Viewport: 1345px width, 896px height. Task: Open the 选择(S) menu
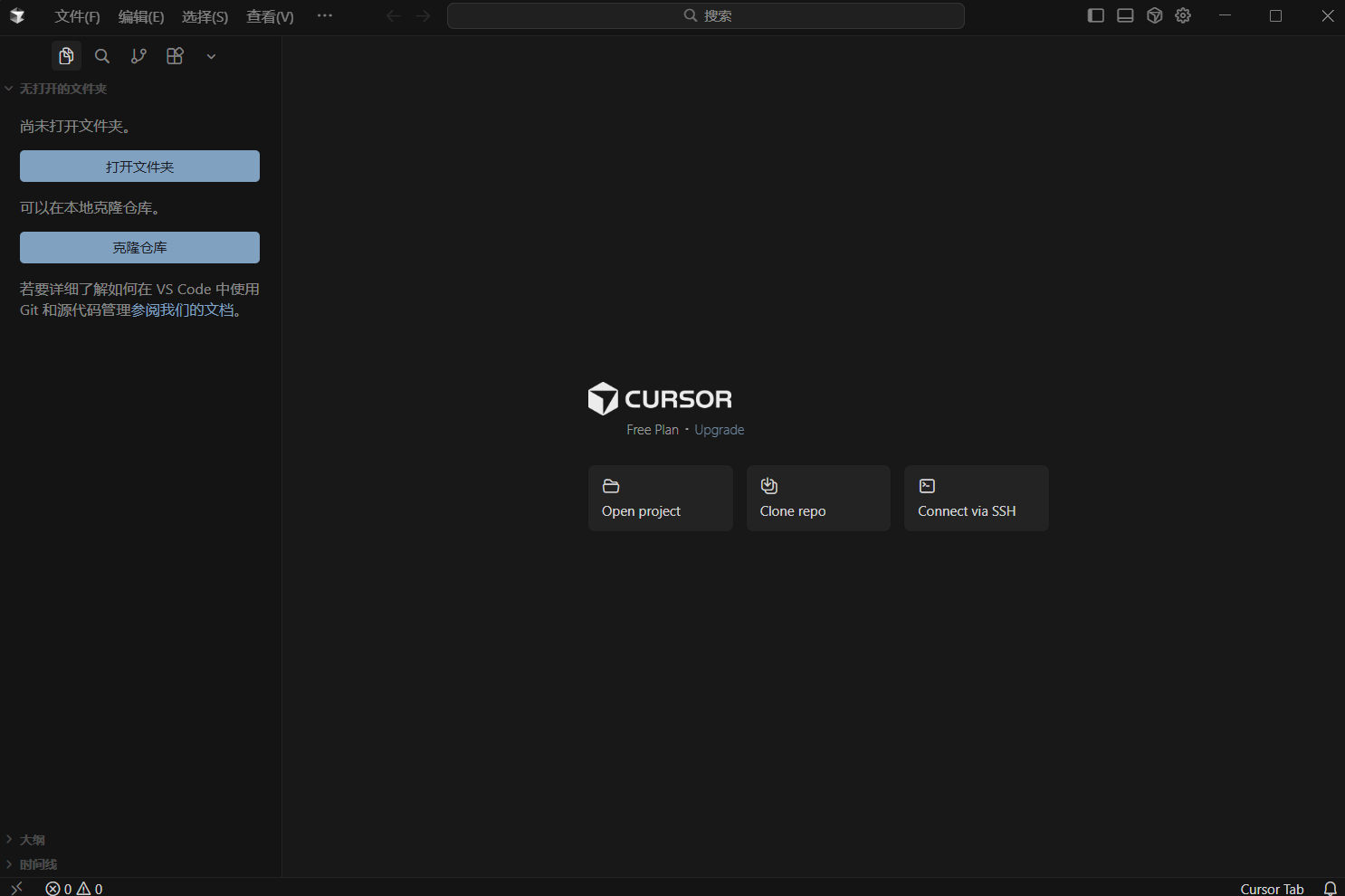(205, 16)
